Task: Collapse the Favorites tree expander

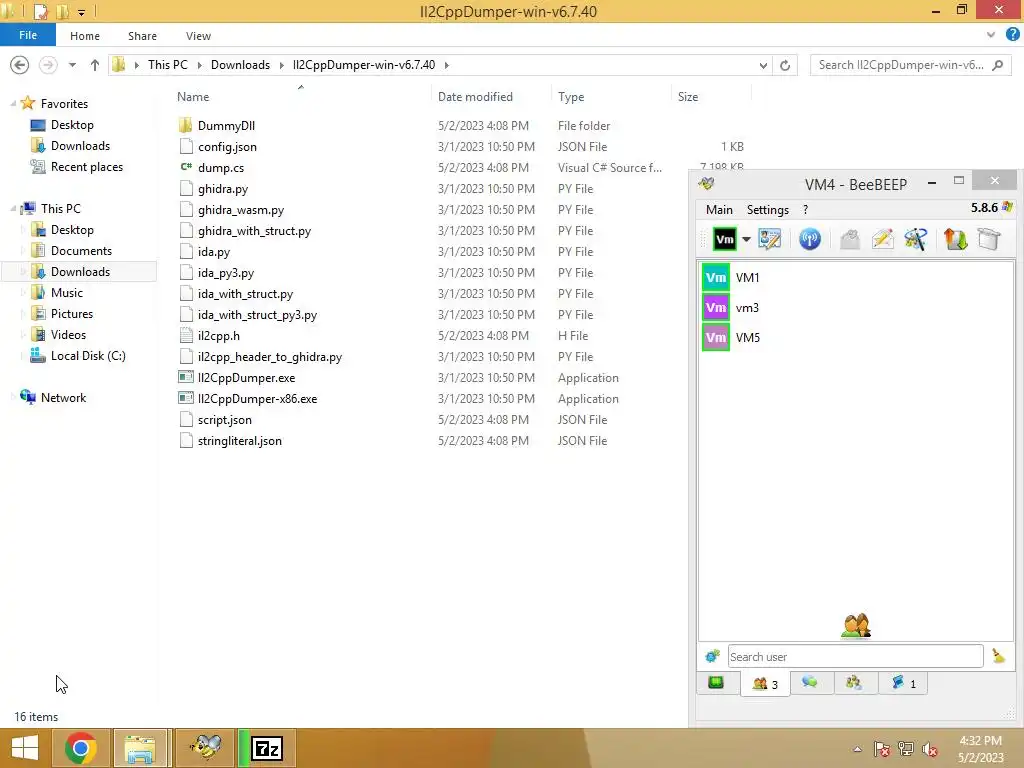Action: [13, 104]
